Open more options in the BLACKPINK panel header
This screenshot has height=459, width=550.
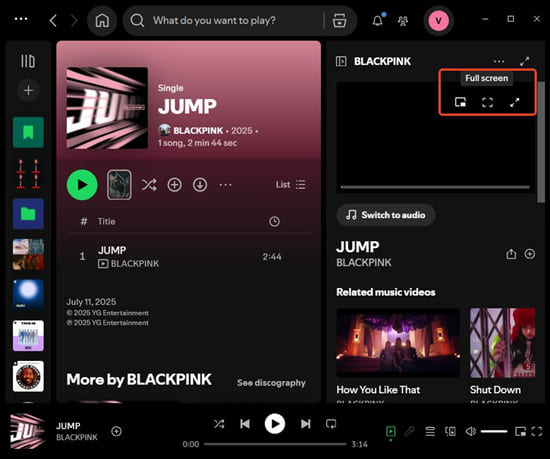(x=499, y=61)
